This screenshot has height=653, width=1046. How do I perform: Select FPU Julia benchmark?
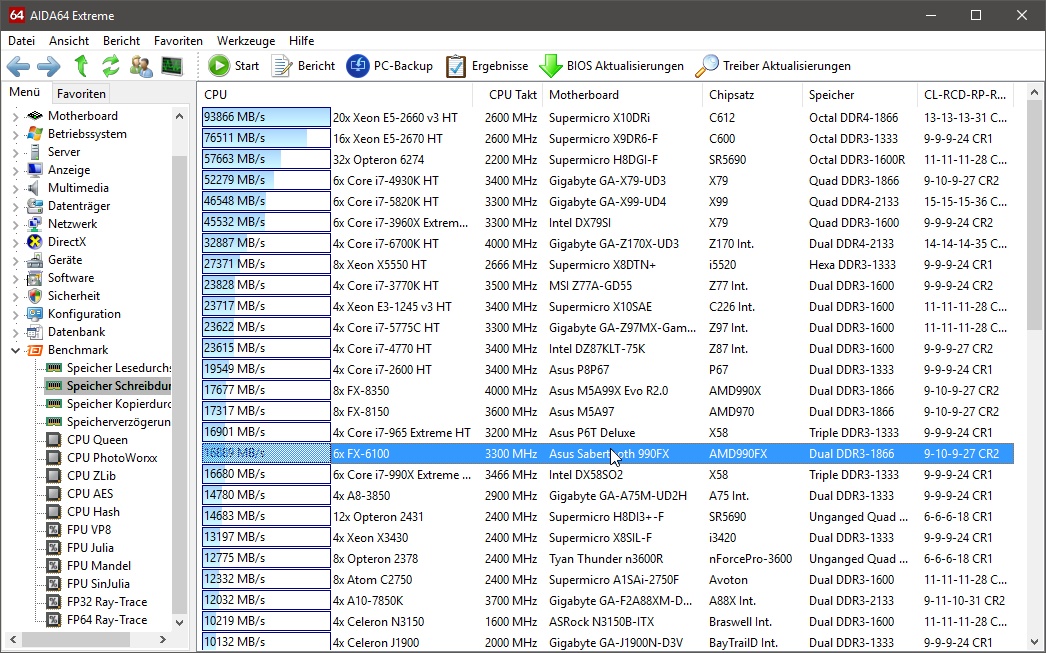coord(90,548)
